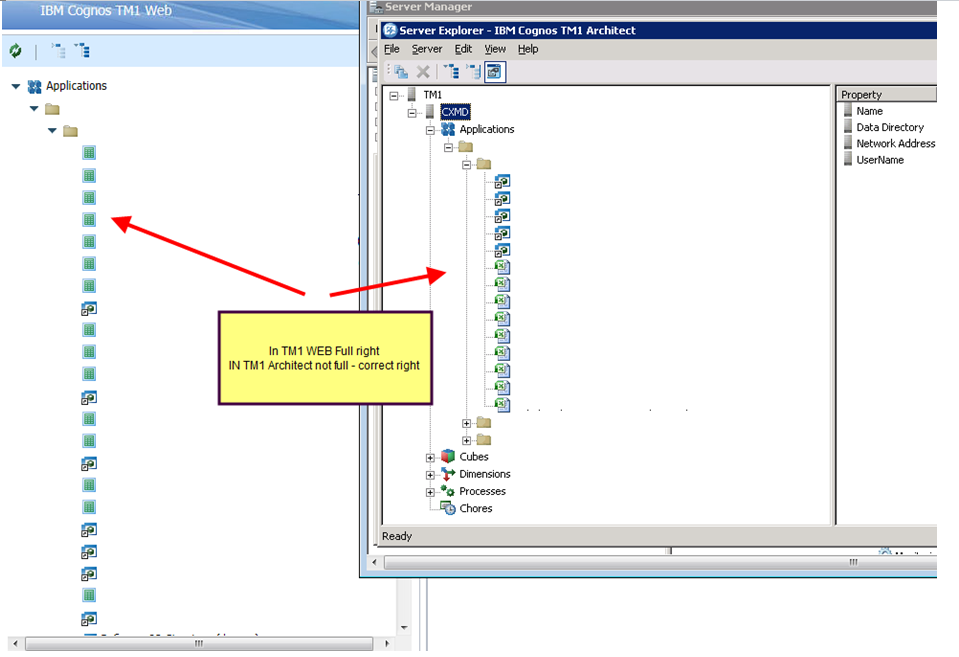This screenshot has width=959, height=657.
Task: Click the Chores clock icon in the tree
Action: click(447, 508)
